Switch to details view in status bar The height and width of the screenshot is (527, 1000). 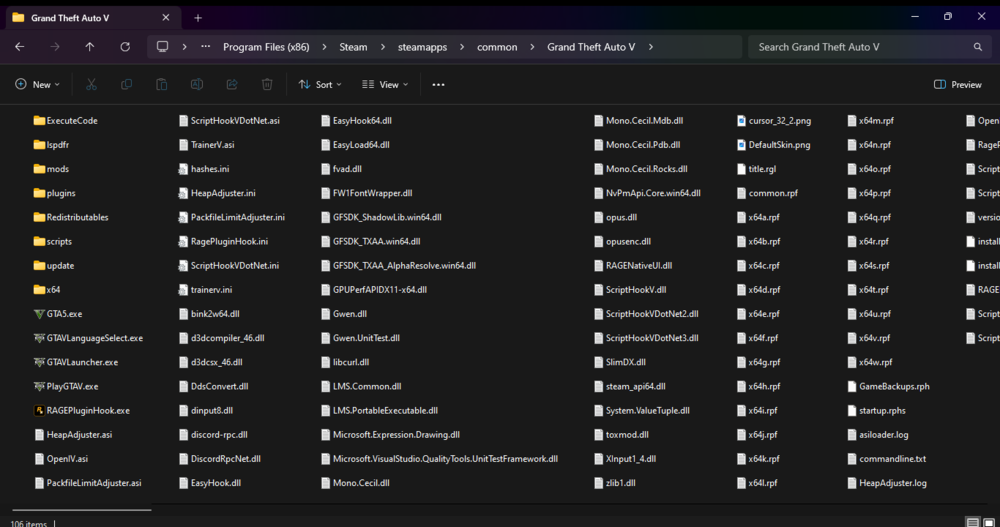tap(973, 522)
